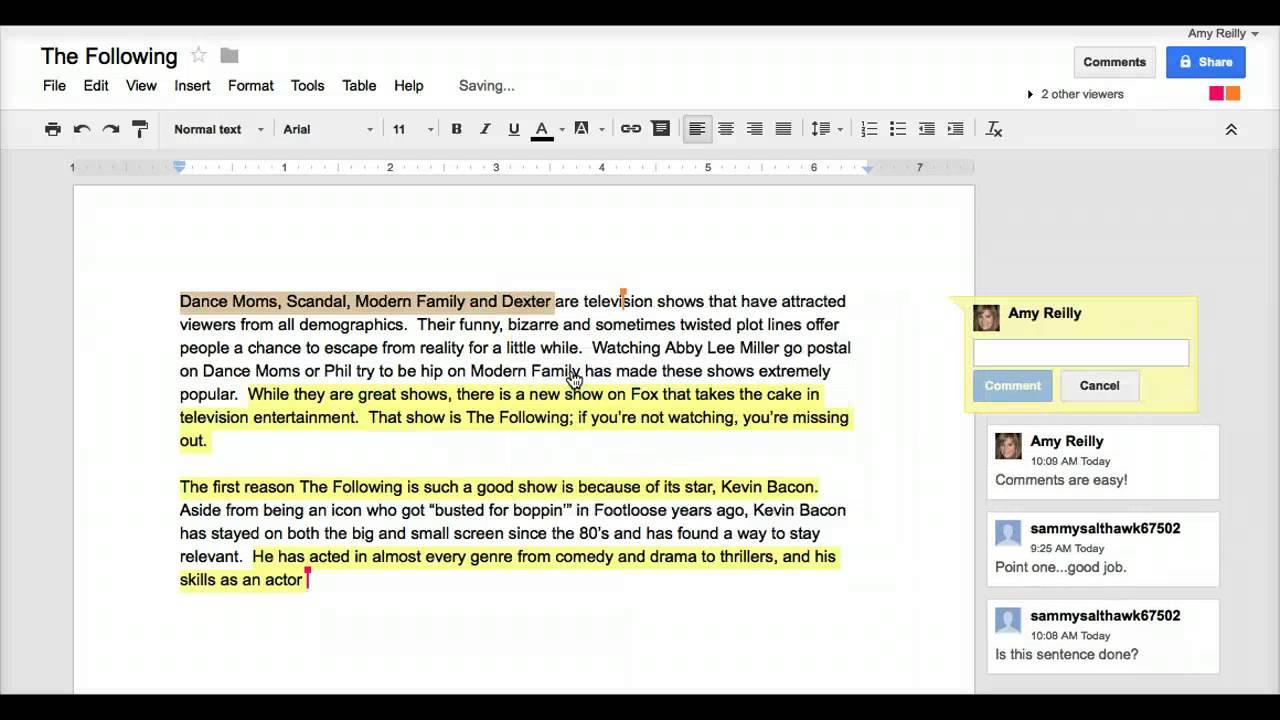The height and width of the screenshot is (720, 1280).
Task: Toggle numbered list
Action: 869,129
